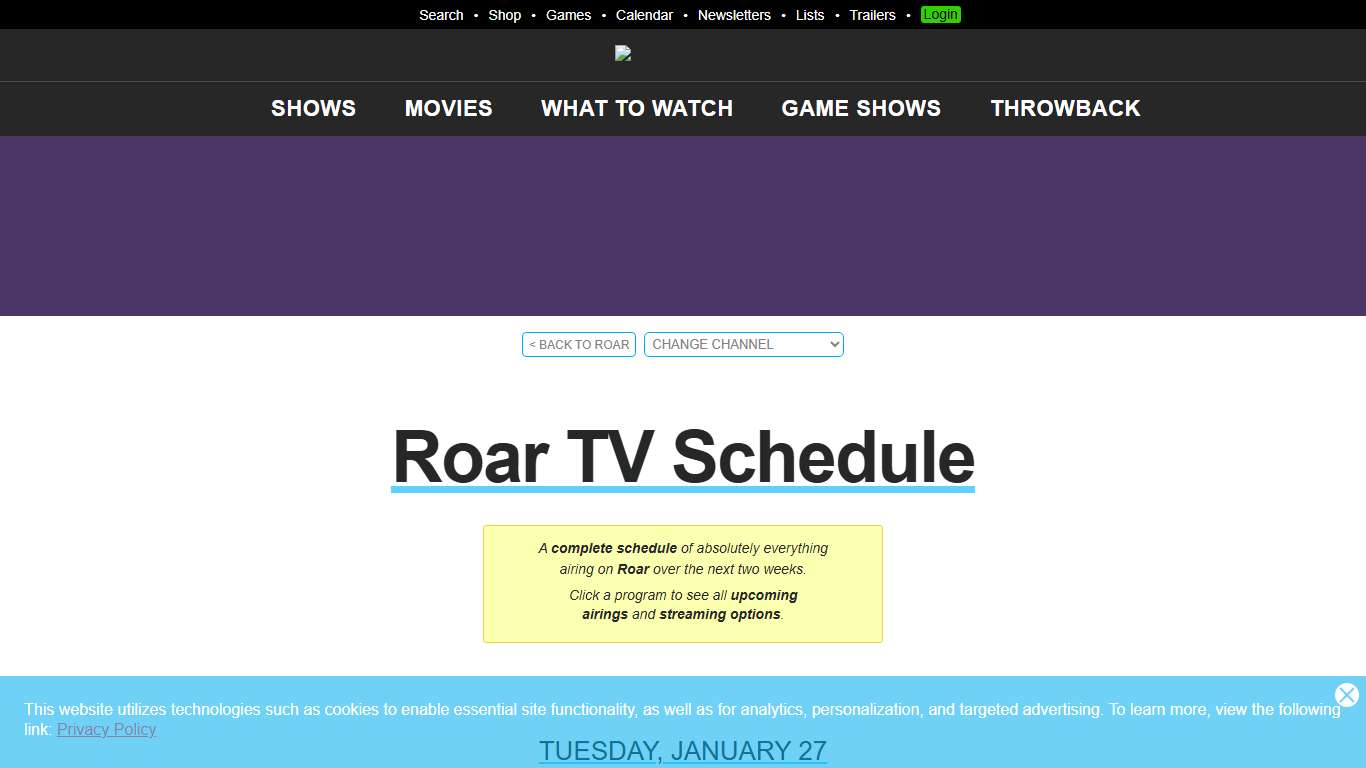Open the Calendar page
This screenshot has width=1366, height=768.
point(644,15)
